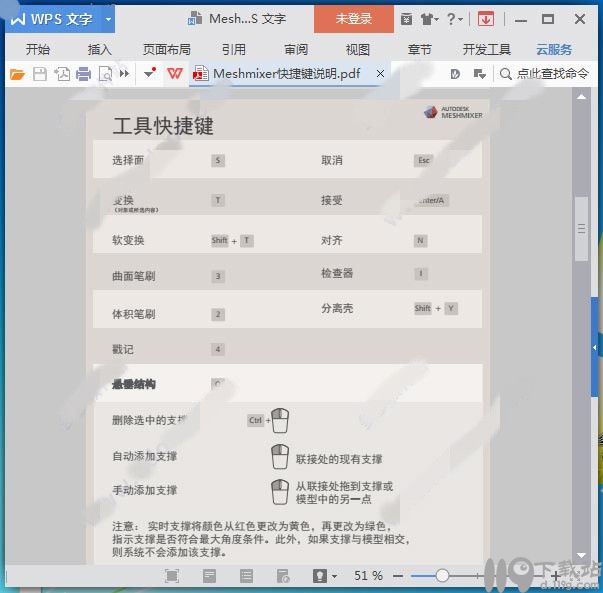
Task: Click the 对齐 label
Action: pos(331,240)
